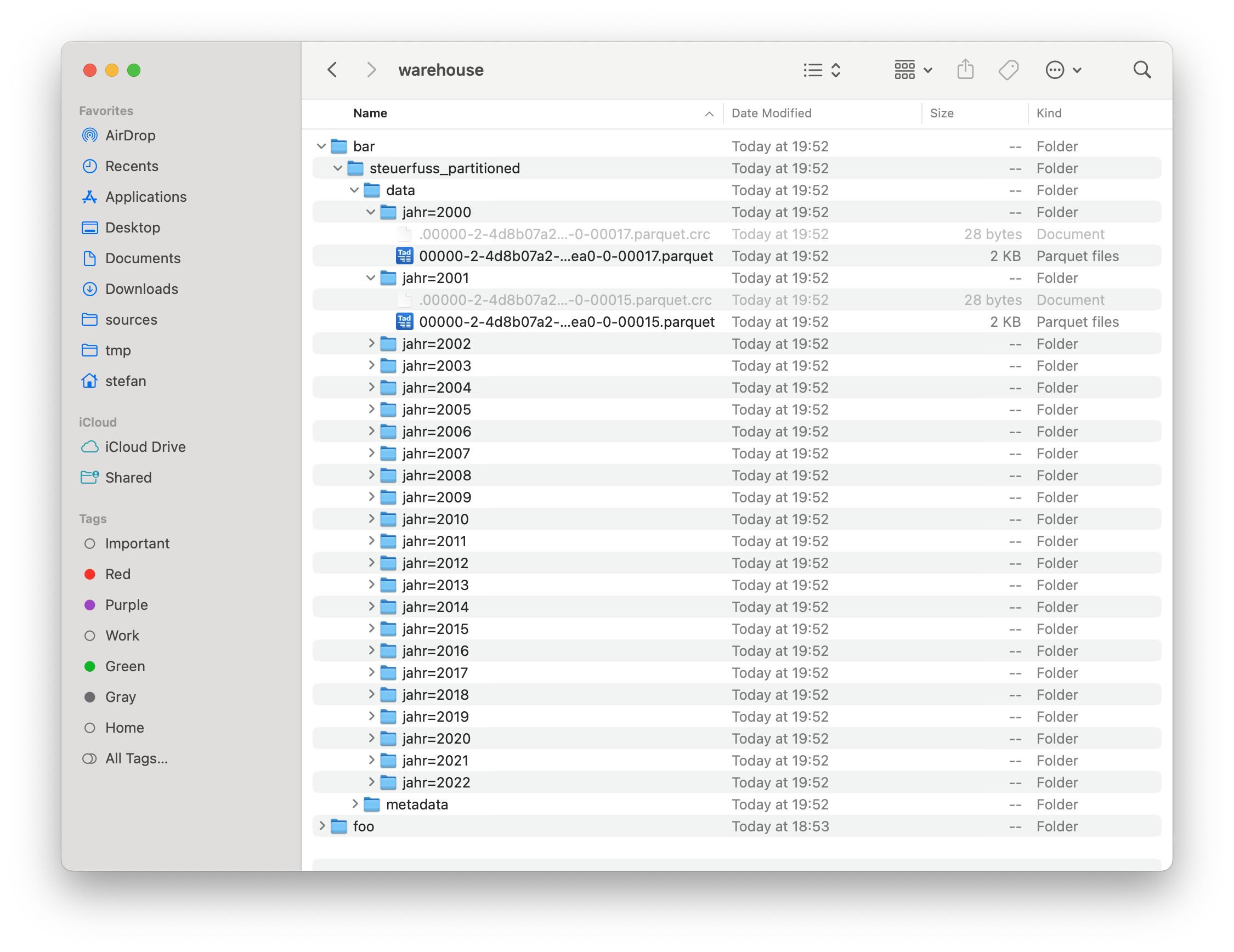
Task: Click the Parquet file icon for year 2000
Action: pos(405,256)
